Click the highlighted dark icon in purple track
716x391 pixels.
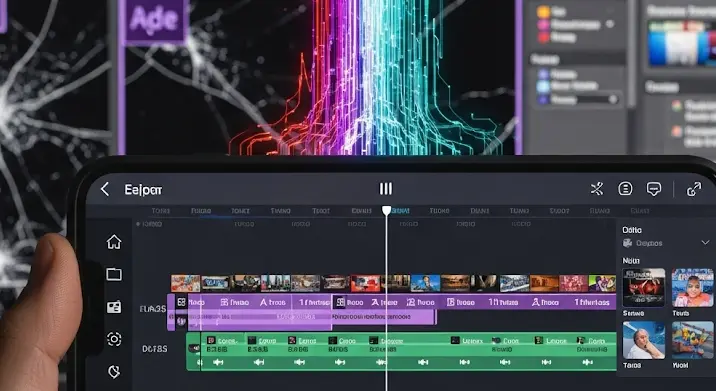340,302
